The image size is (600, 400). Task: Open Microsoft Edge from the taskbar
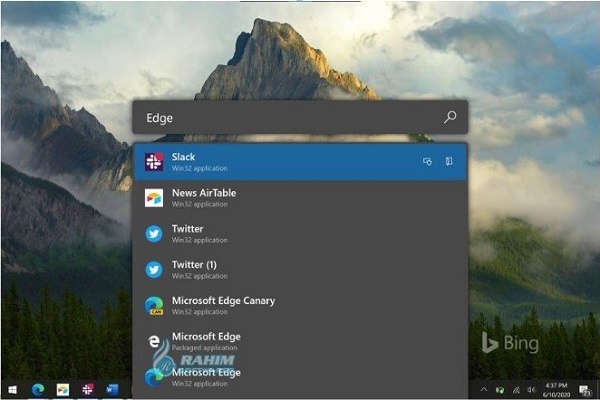(x=38, y=390)
